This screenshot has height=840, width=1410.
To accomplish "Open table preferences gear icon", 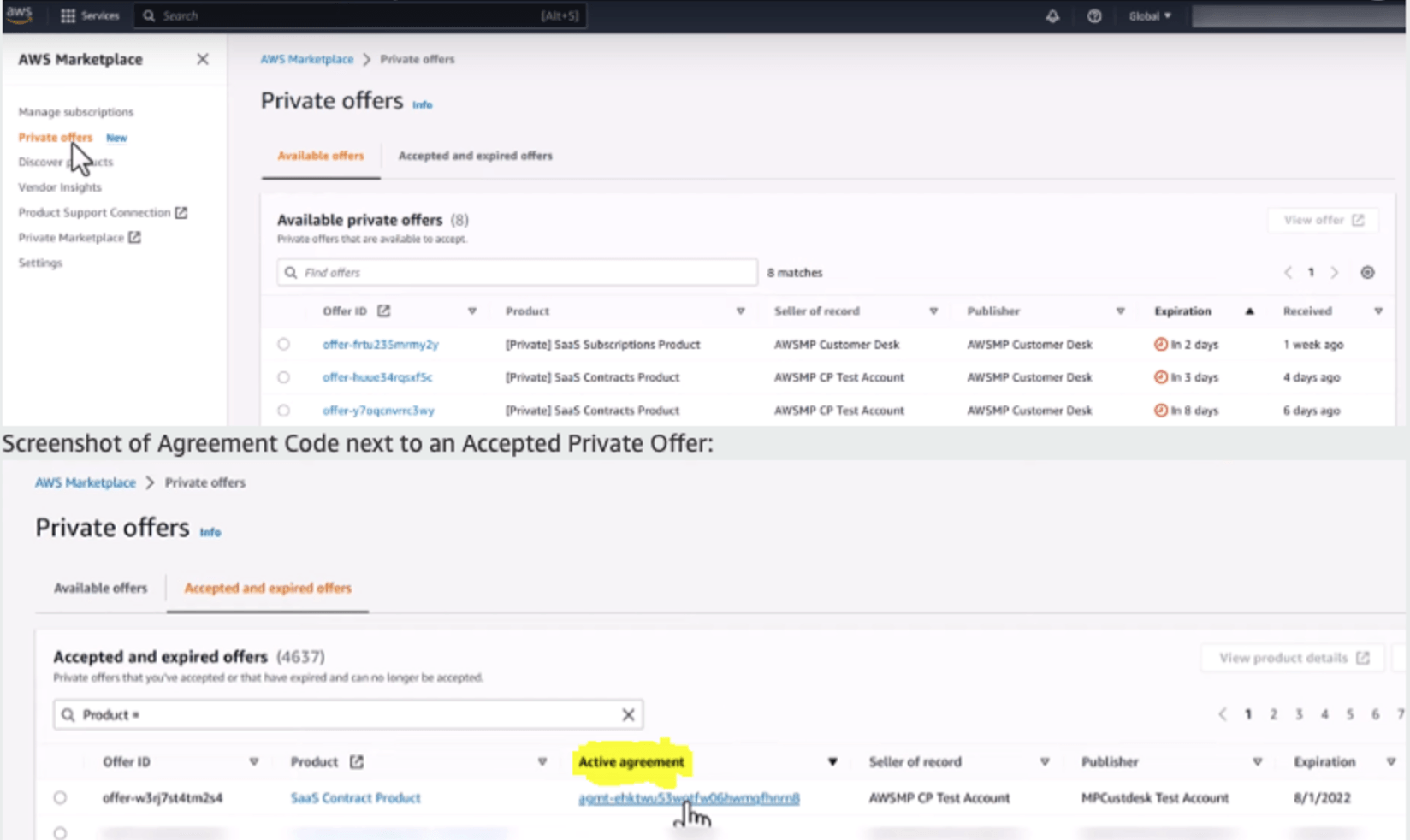I will coord(1367,272).
